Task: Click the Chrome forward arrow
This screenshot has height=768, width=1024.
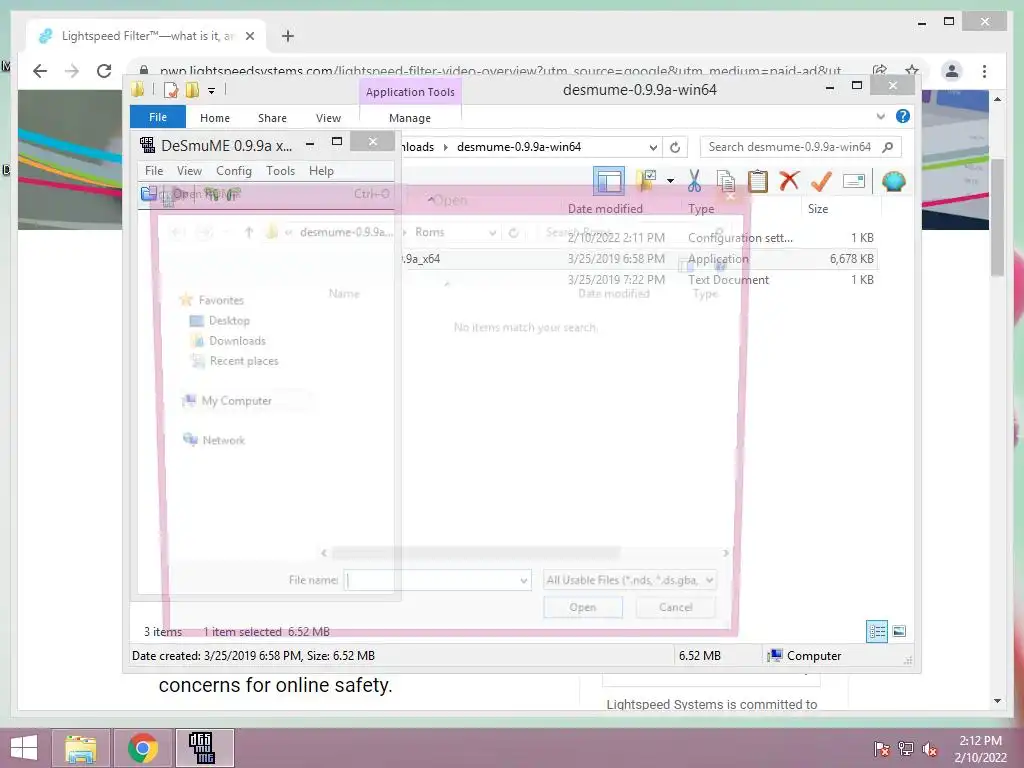Action: point(72,71)
